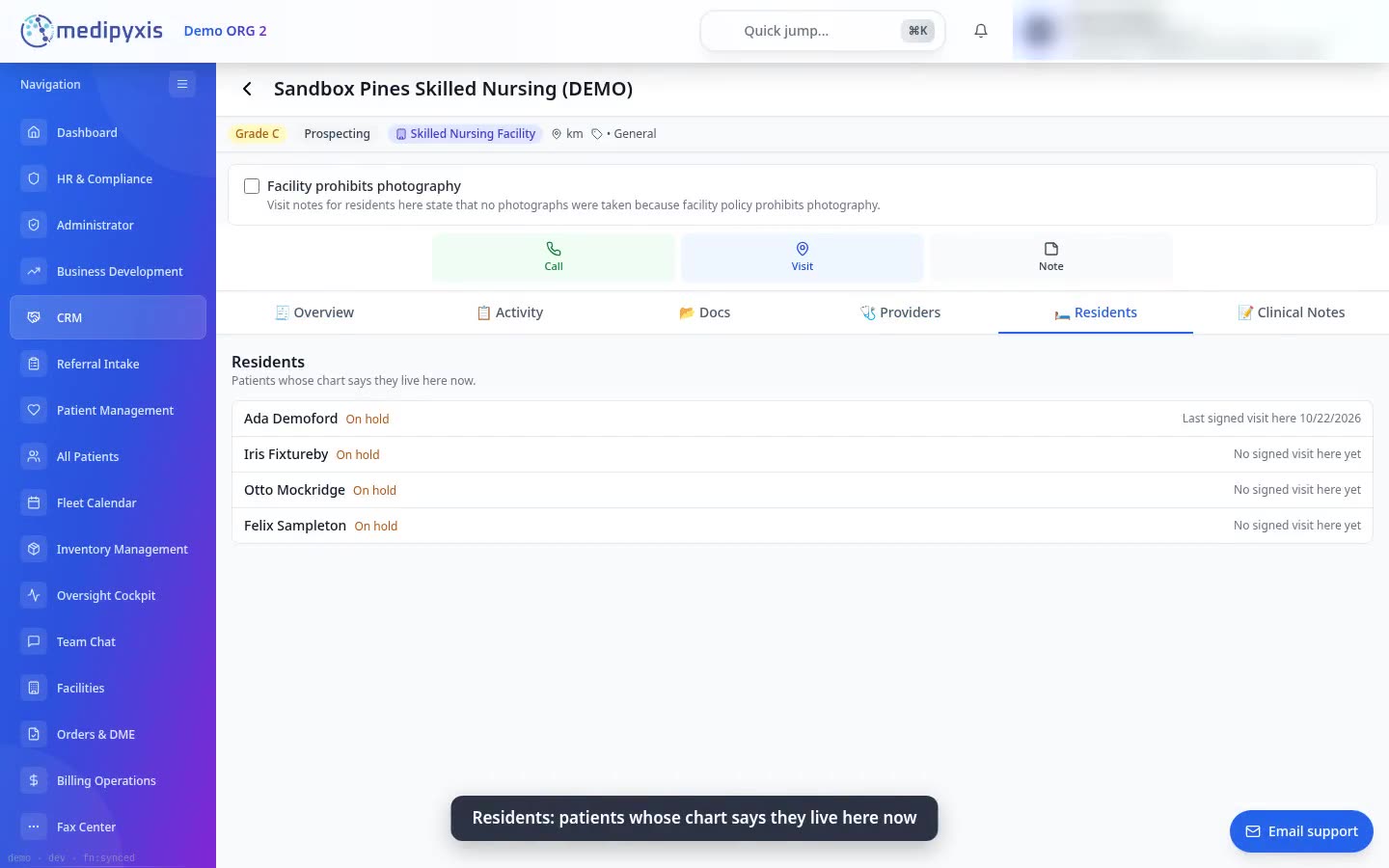
Task: Open the All Patients people icon
Action: [x=34, y=456]
